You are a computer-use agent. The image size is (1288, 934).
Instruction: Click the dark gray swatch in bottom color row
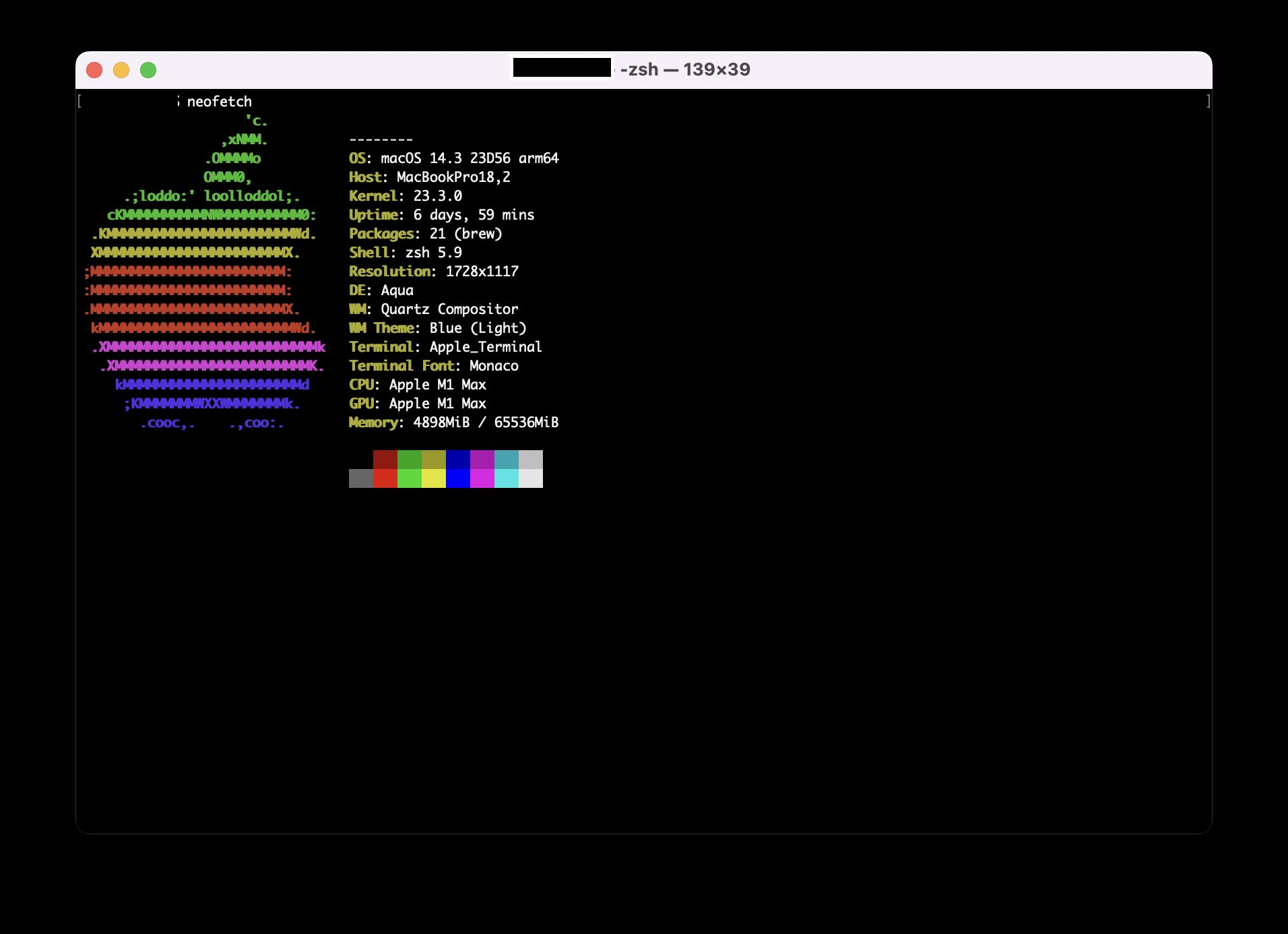pyautogui.click(x=361, y=478)
